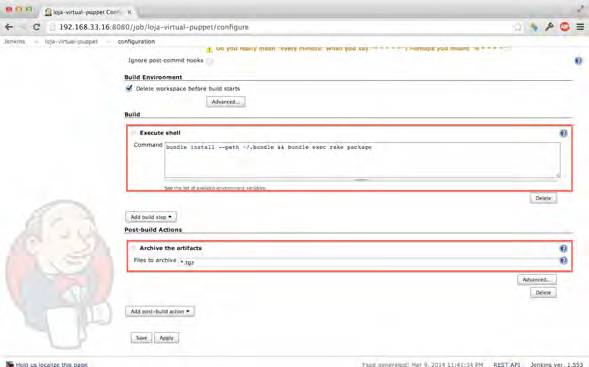Viewport: 589px width, 367px height.
Task: Edit the Files to archive field
Action: (368, 262)
